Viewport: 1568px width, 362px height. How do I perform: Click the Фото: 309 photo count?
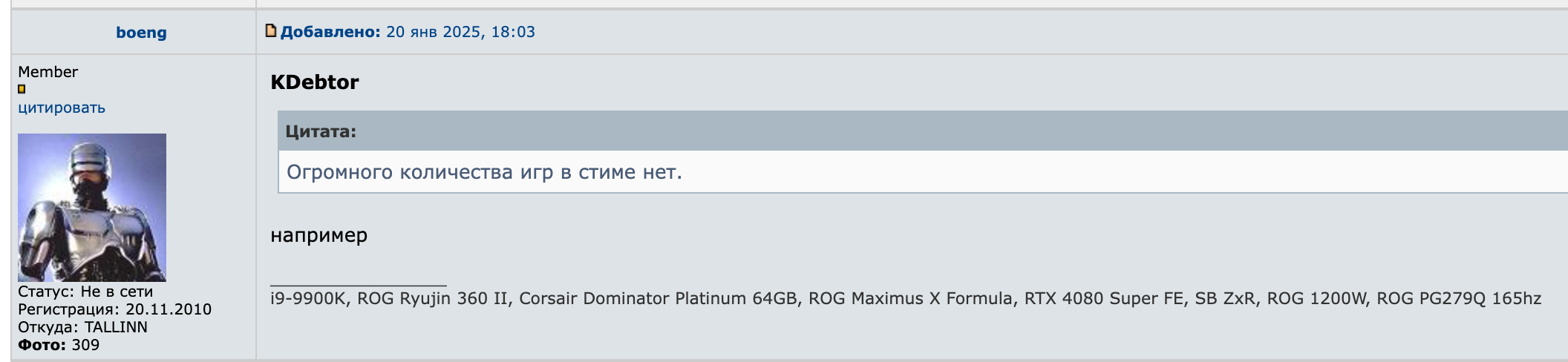pyautogui.click(x=59, y=345)
